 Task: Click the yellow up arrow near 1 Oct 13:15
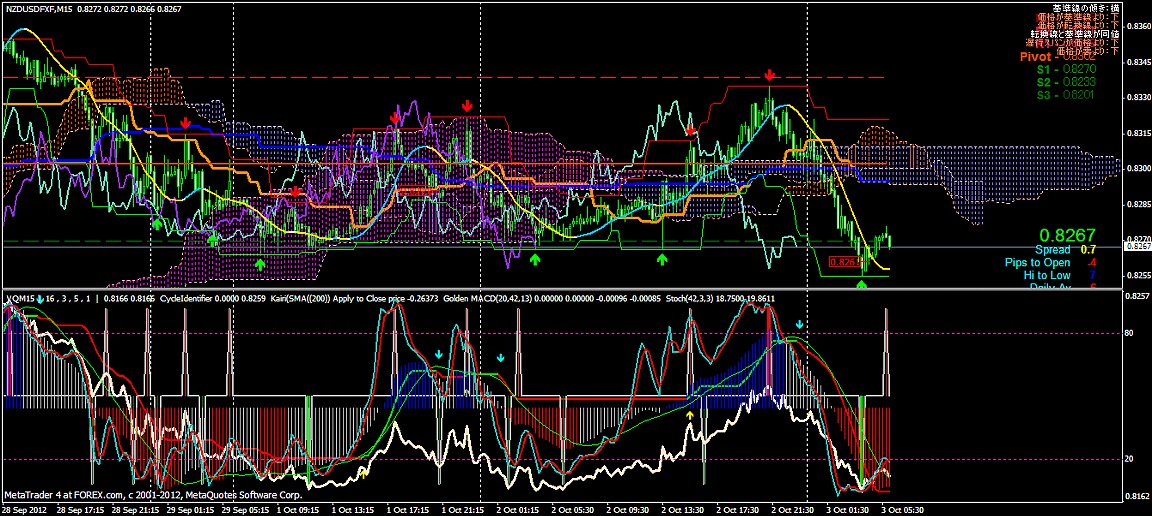point(364,470)
